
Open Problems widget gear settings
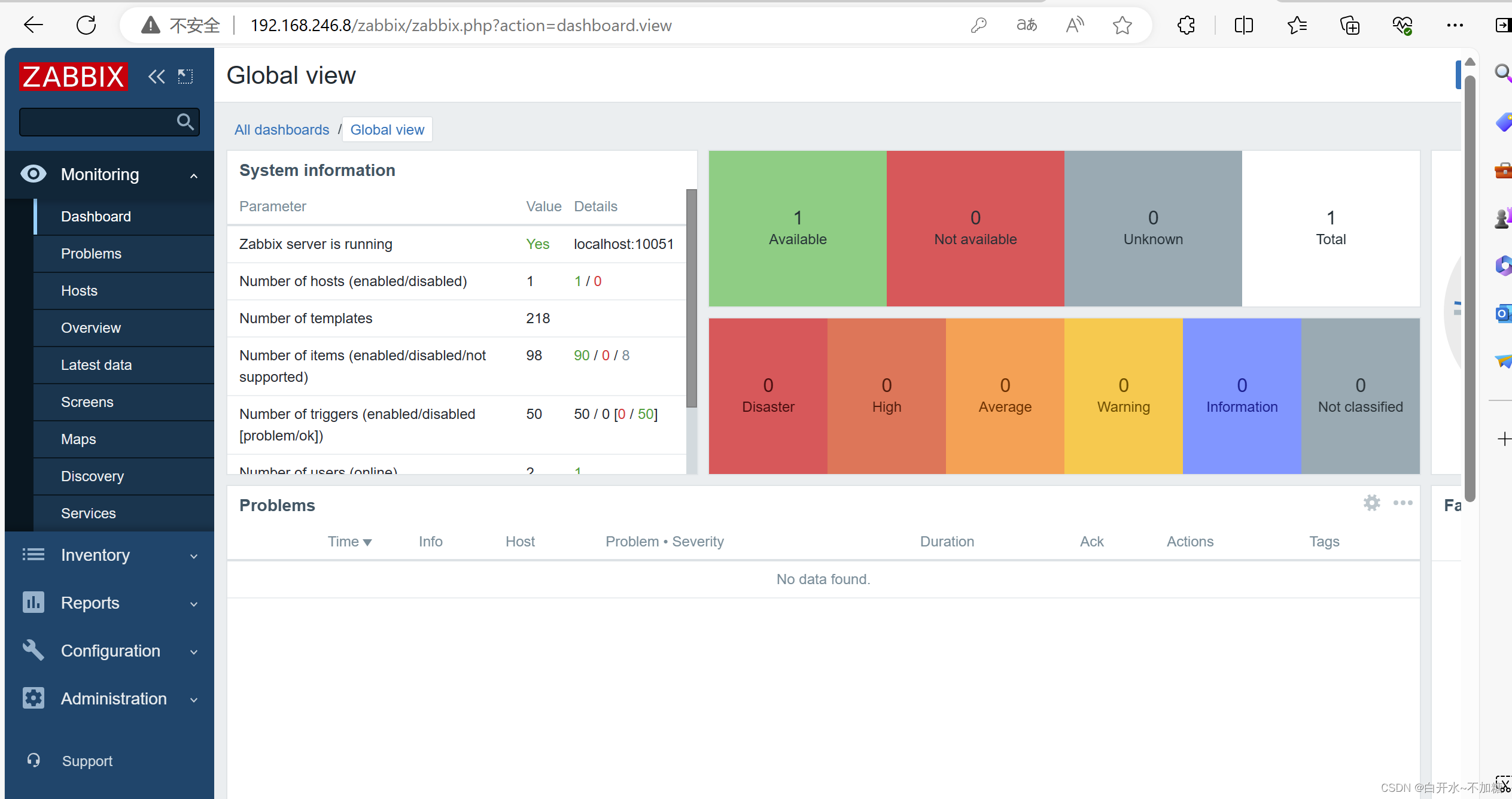coord(1371,503)
